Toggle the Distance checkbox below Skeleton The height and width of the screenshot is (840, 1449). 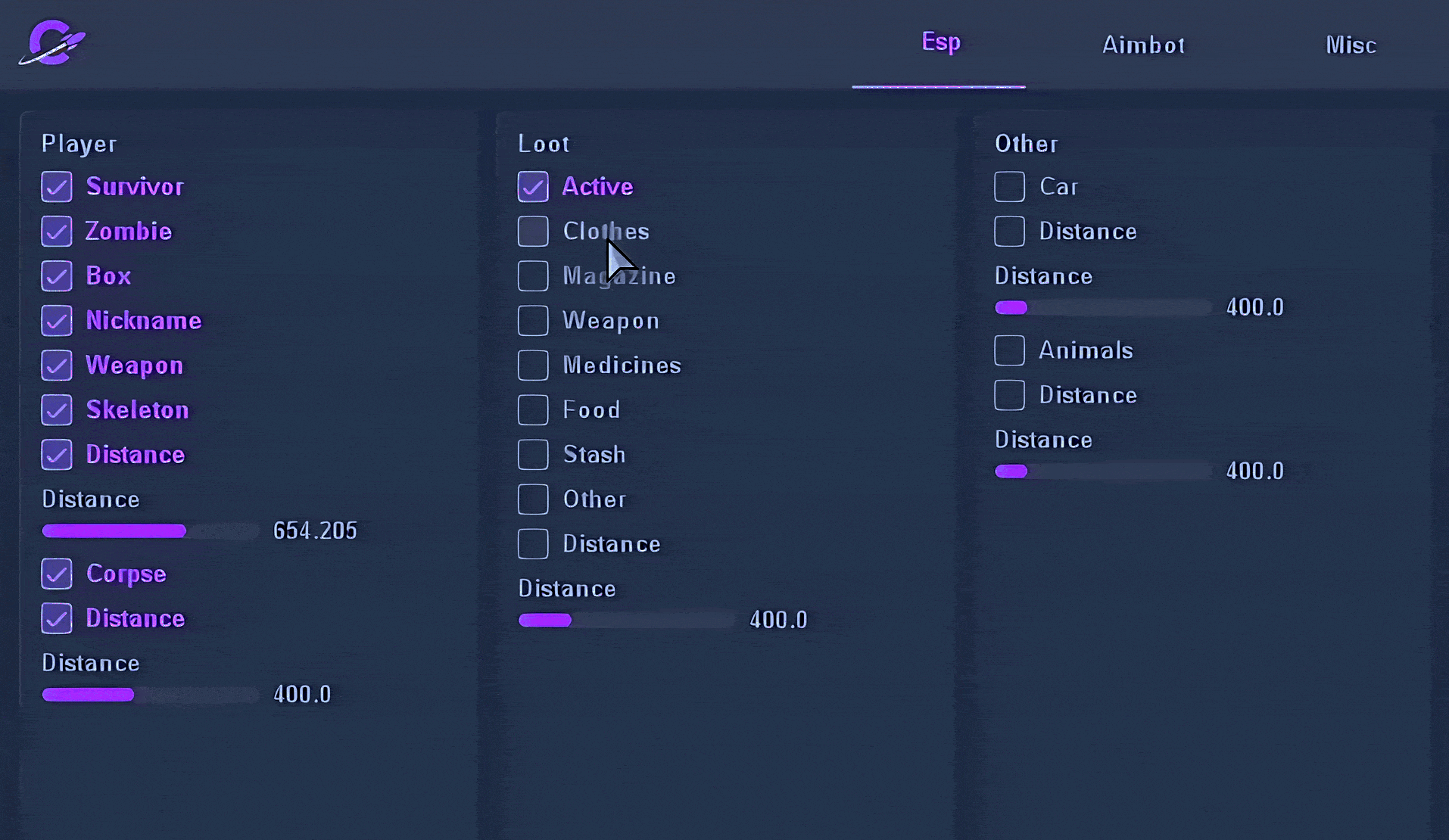point(57,455)
